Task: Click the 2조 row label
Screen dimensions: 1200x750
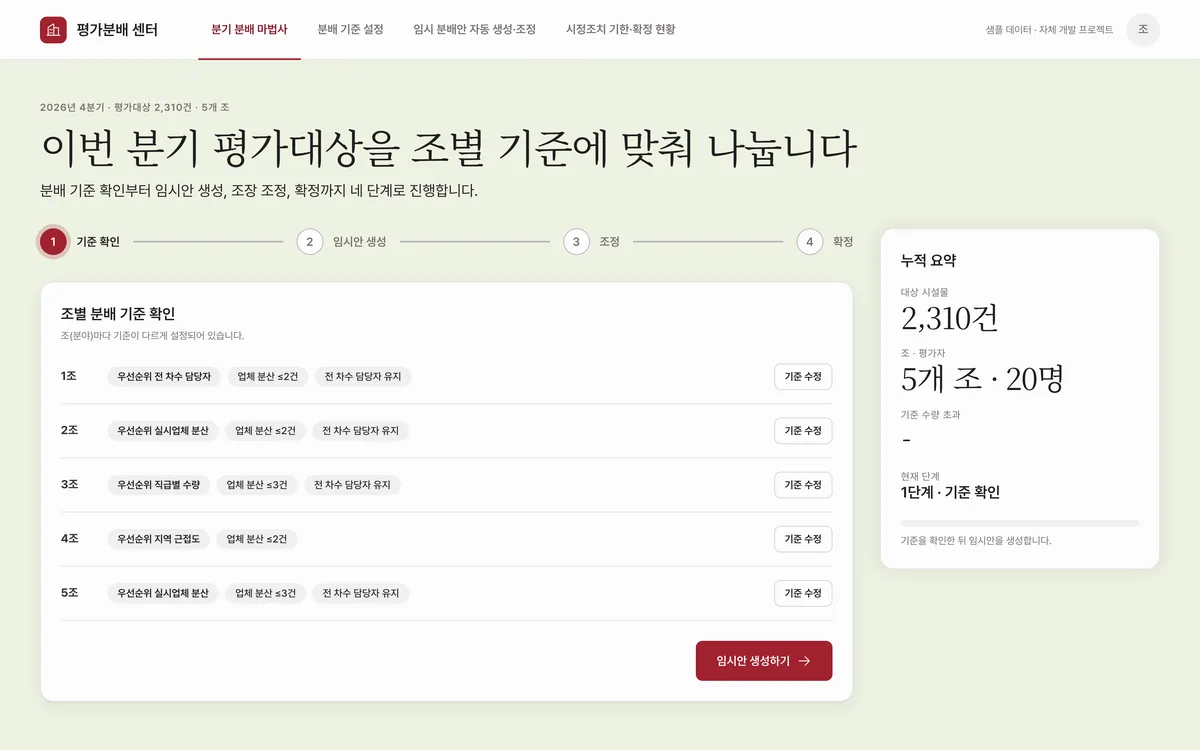Action: pos(69,431)
